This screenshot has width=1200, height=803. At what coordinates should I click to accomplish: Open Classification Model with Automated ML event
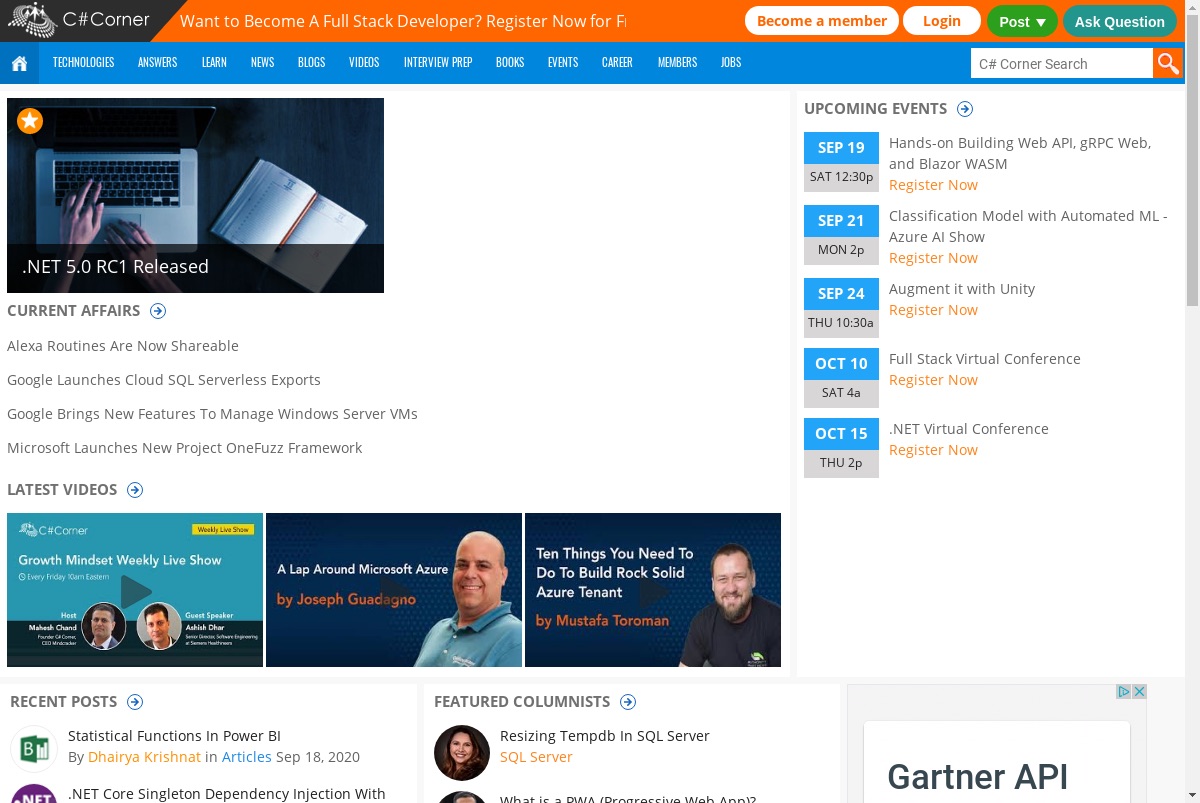click(x=1028, y=226)
